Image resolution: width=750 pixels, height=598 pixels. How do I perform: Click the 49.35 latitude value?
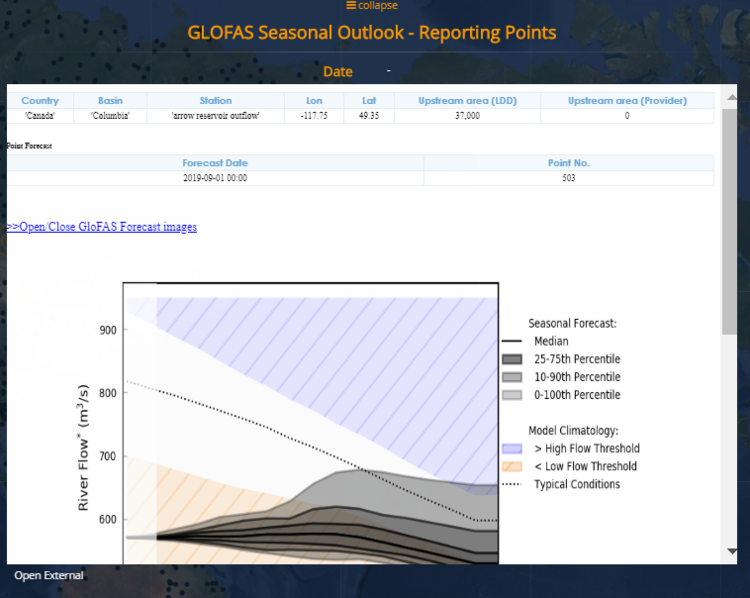(x=369, y=116)
